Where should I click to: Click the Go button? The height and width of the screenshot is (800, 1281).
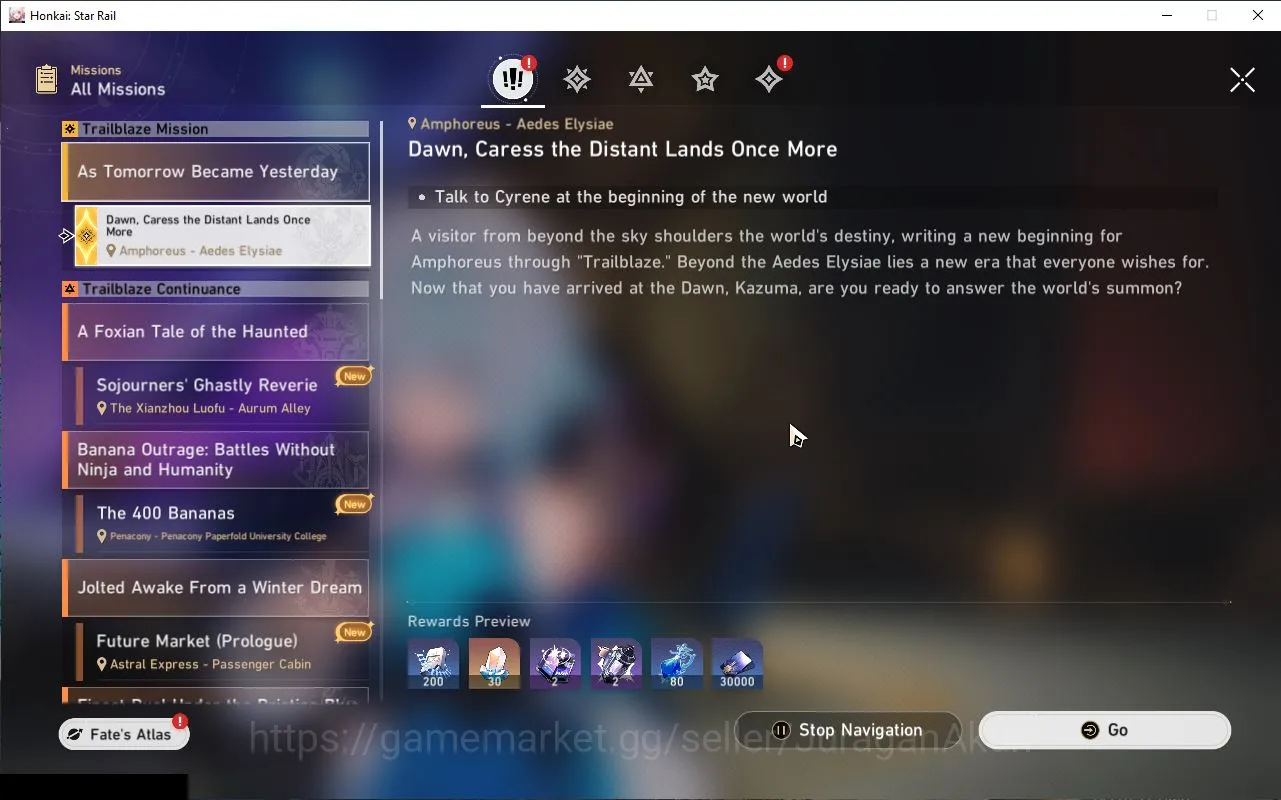pos(1104,730)
